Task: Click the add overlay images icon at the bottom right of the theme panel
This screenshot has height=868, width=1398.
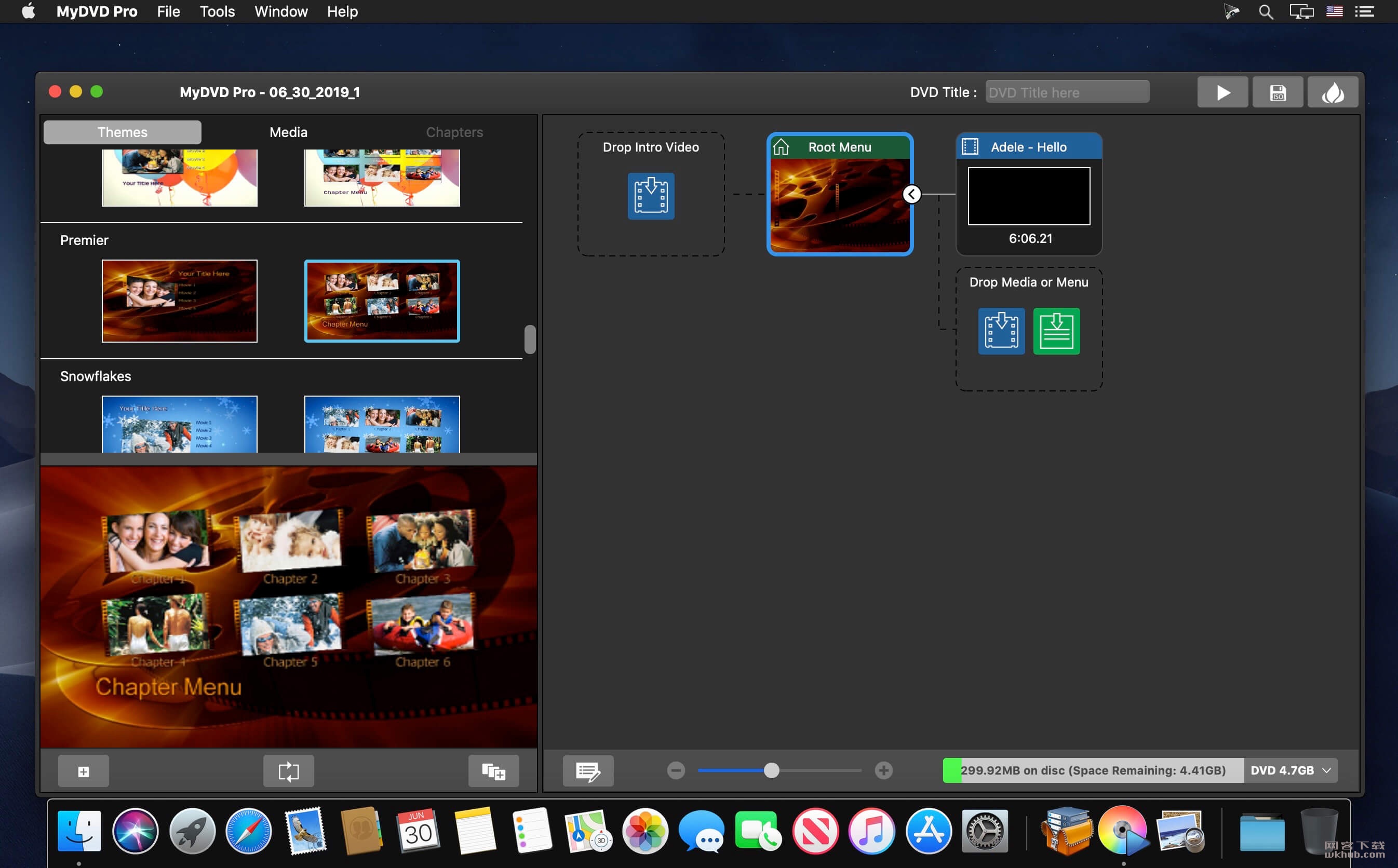Action: tap(493, 771)
